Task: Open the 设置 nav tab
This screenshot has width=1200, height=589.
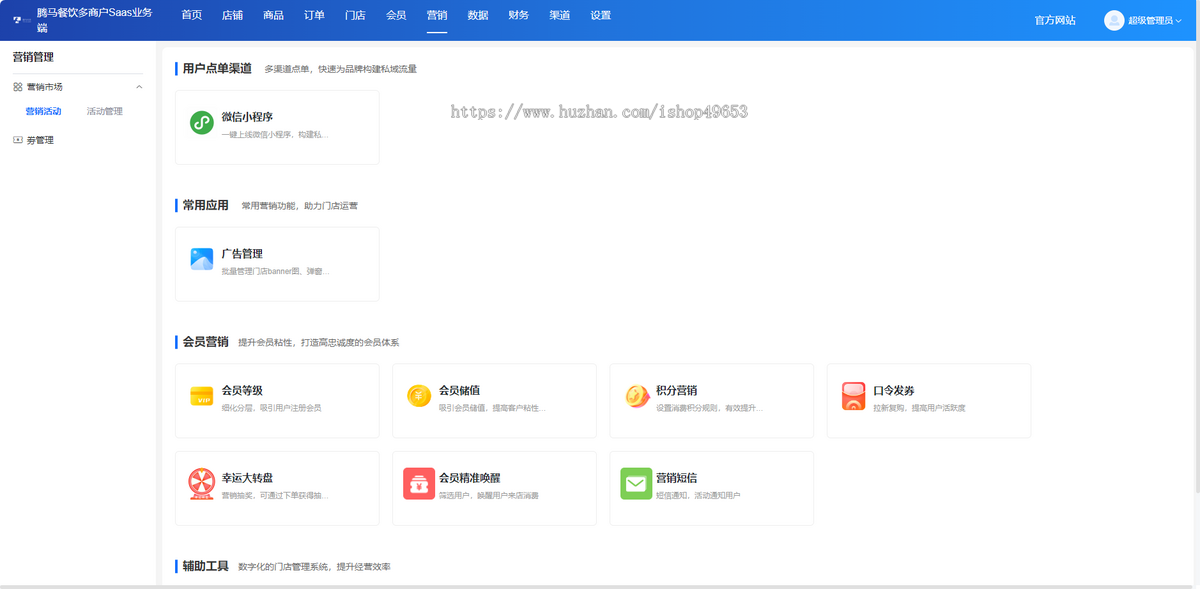Action: (x=600, y=16)
